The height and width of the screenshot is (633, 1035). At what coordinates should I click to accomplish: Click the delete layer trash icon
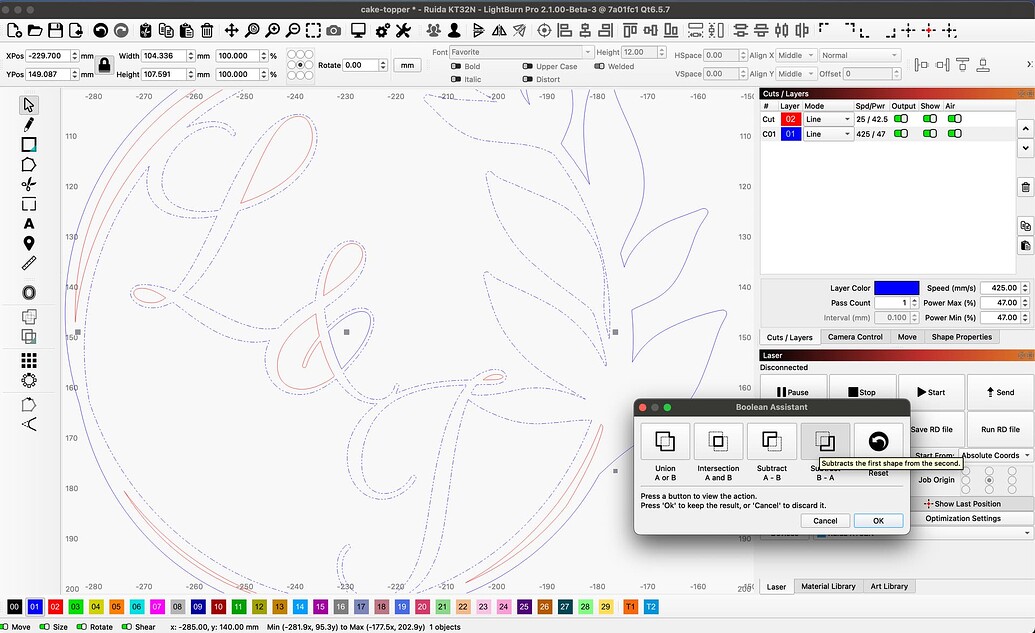coord(1024,187)
